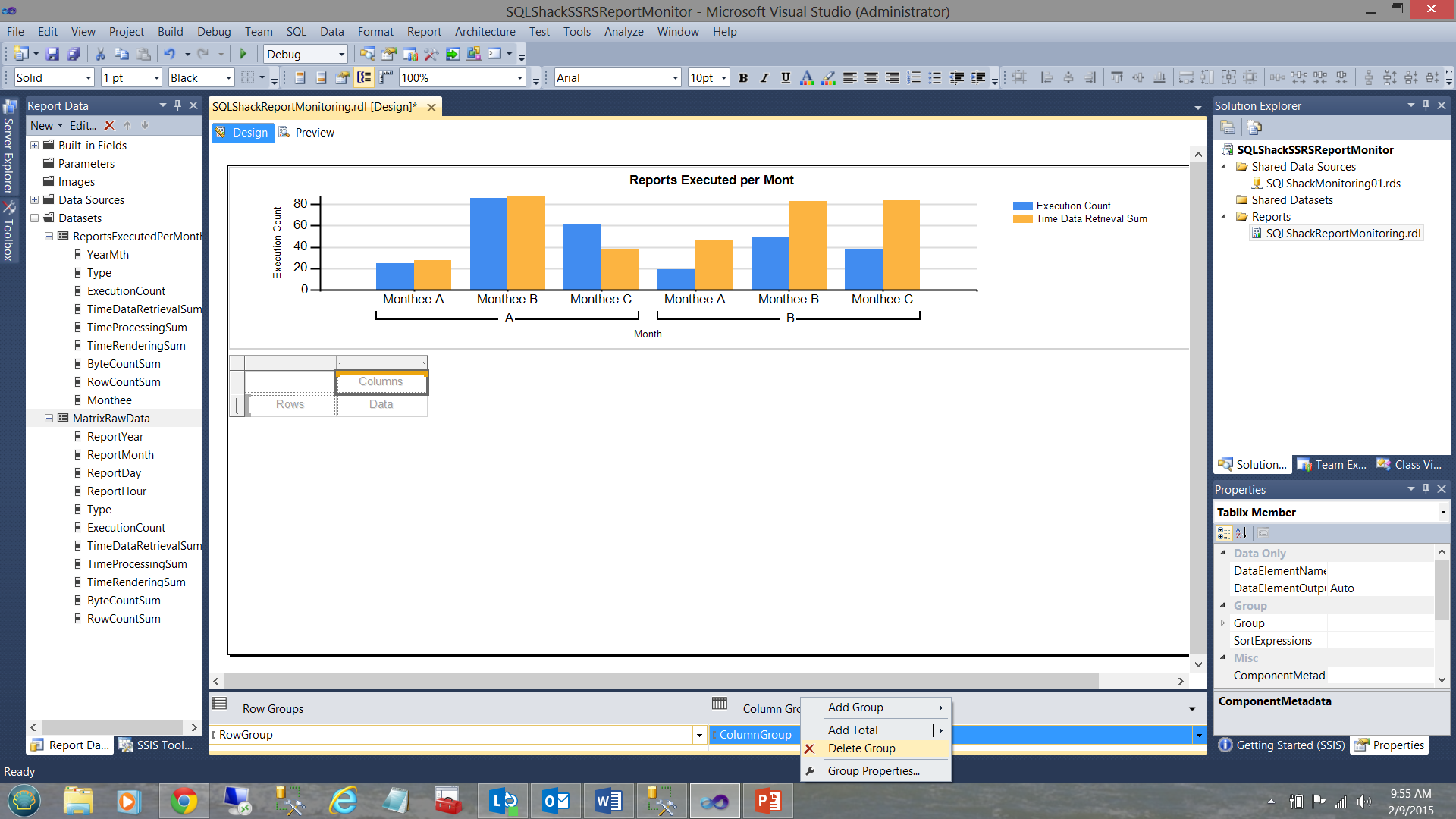Image resolution: width=1456 pixels, height=819 pixels.
Task: Open the Arial font dropdown
Action: pyautogui.click(x=675, y=77)
